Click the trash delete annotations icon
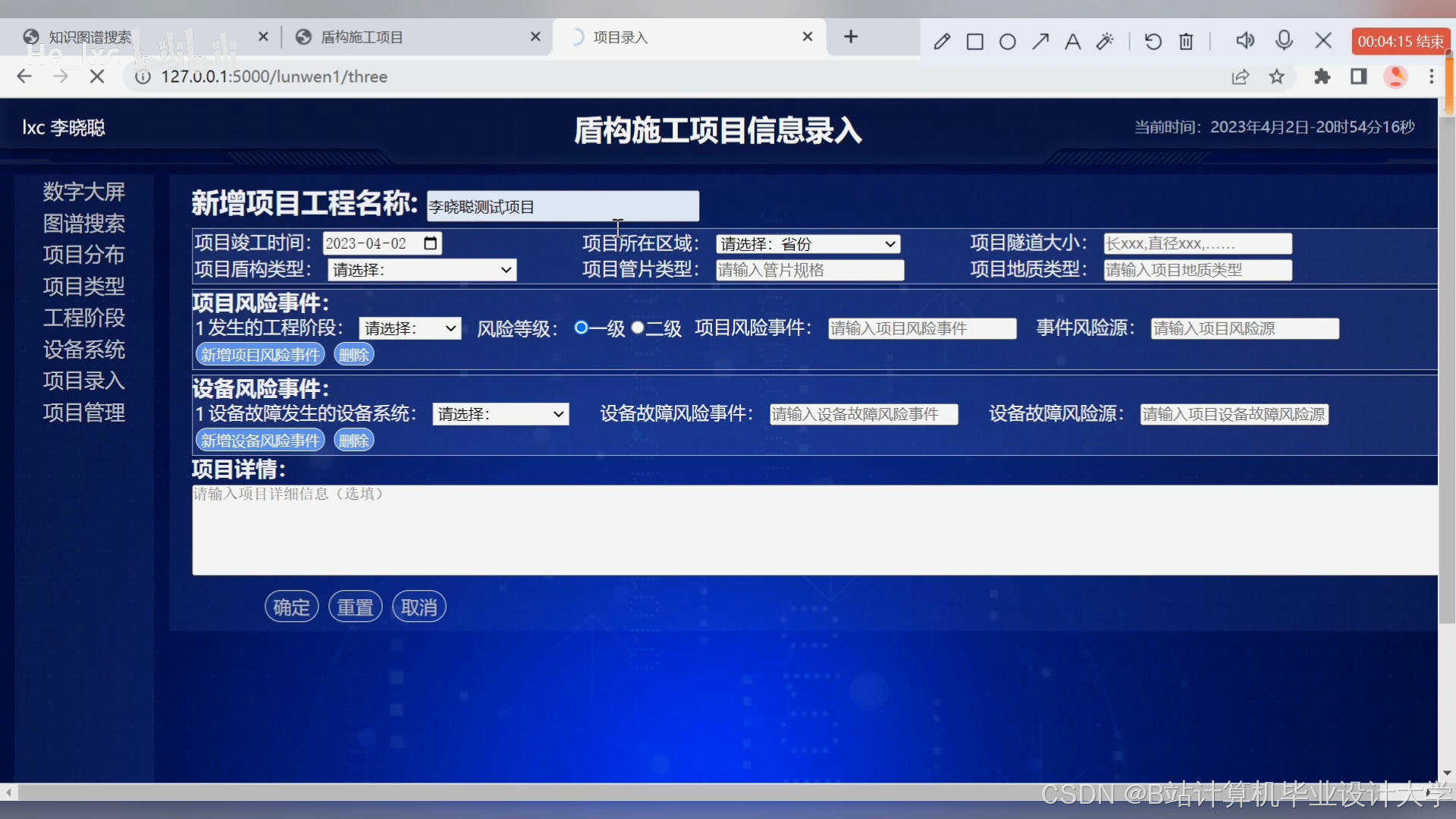Screen dimensions: 1456x819 coord(1186,42)
